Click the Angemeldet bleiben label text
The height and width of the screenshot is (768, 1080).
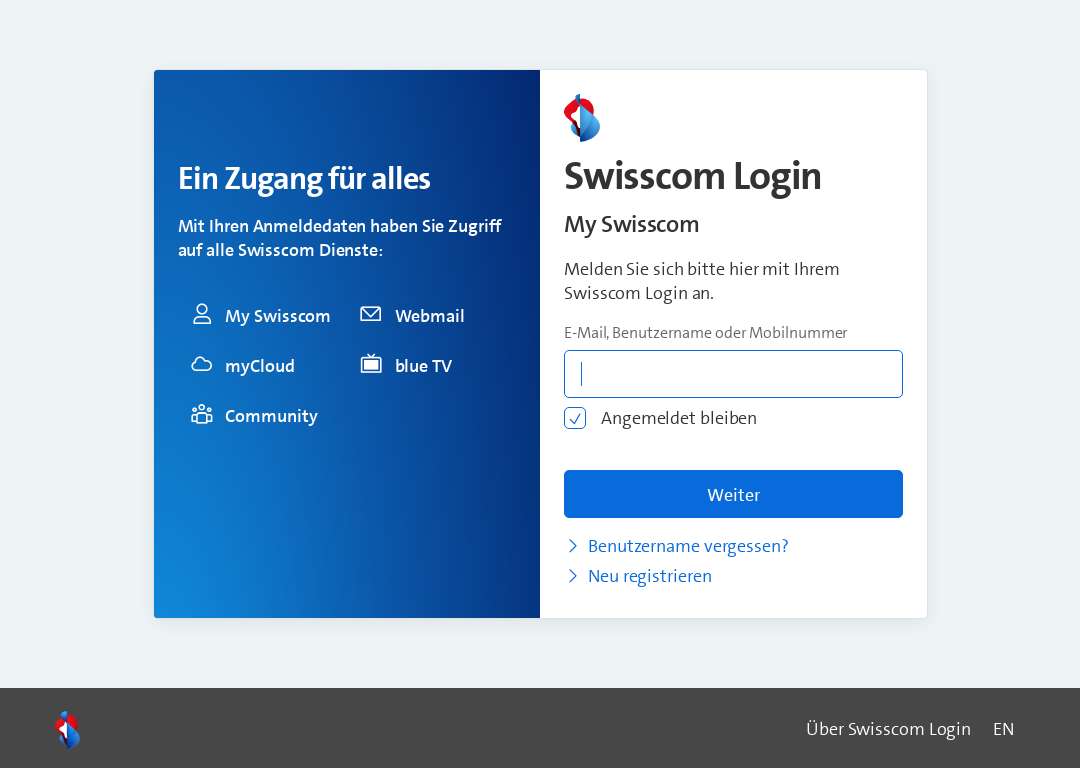(x=678, y=418)
